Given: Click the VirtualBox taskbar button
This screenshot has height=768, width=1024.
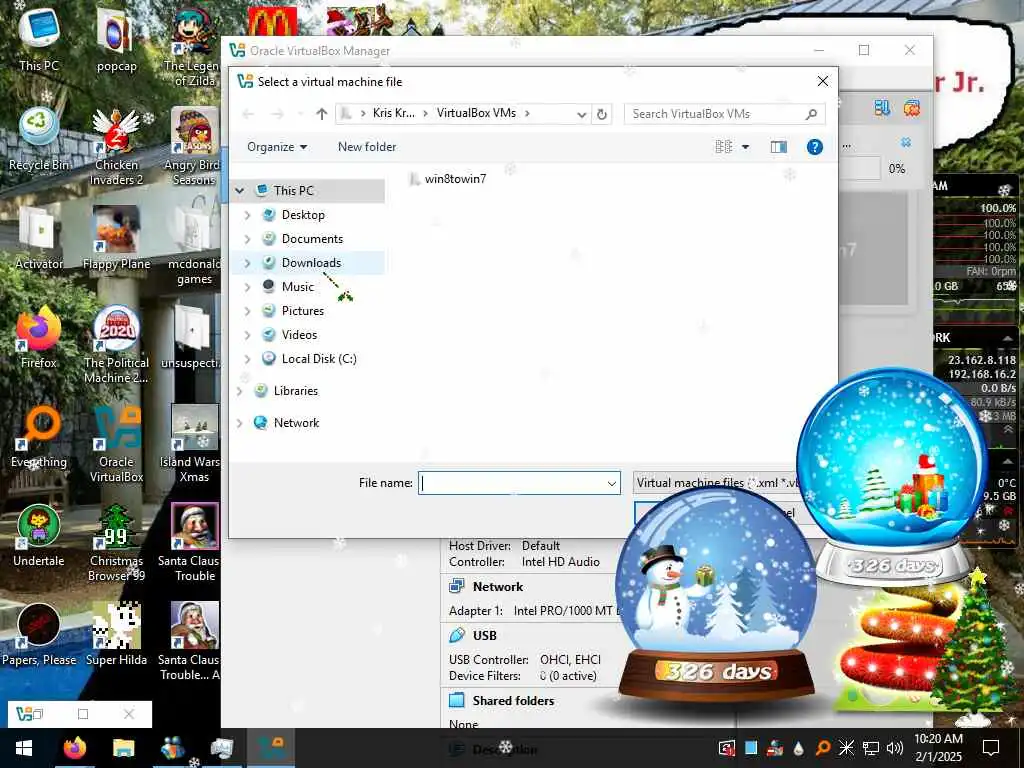Looking at the screenshot, I should tap(270, 748).
